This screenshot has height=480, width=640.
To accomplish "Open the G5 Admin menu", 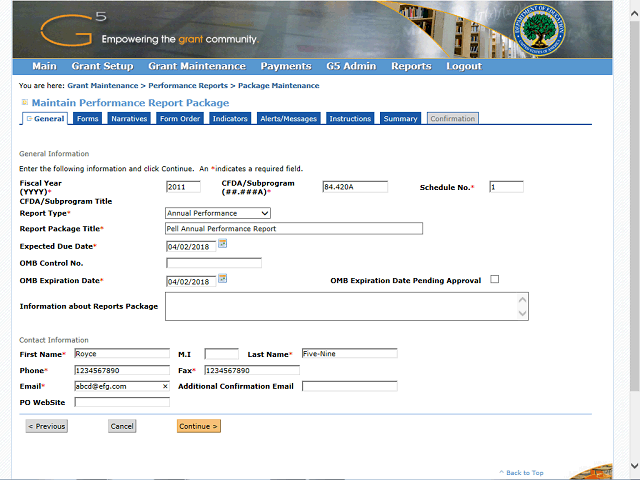I will [351, 66].
